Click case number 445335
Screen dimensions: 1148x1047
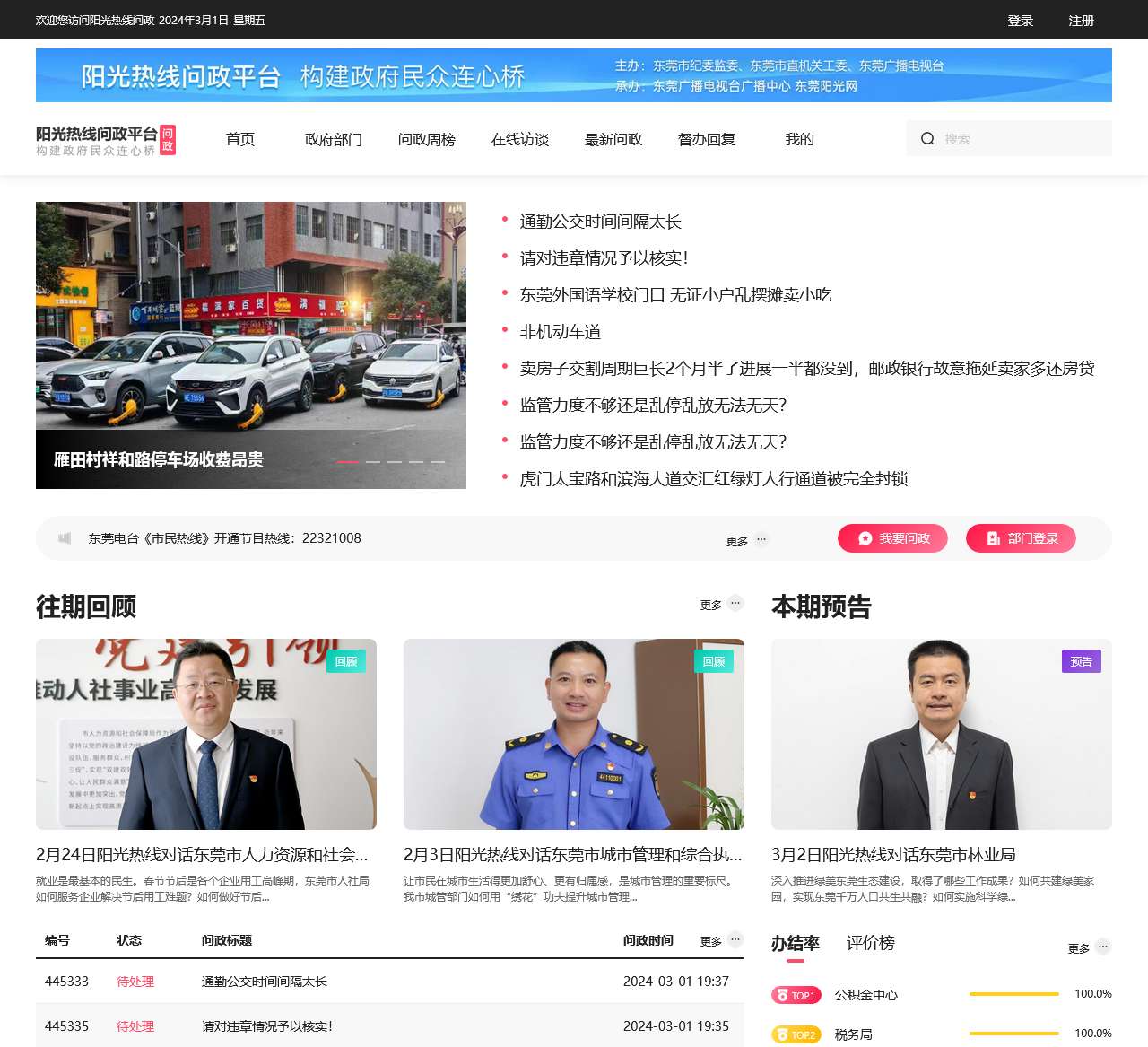pos(66,1026)
